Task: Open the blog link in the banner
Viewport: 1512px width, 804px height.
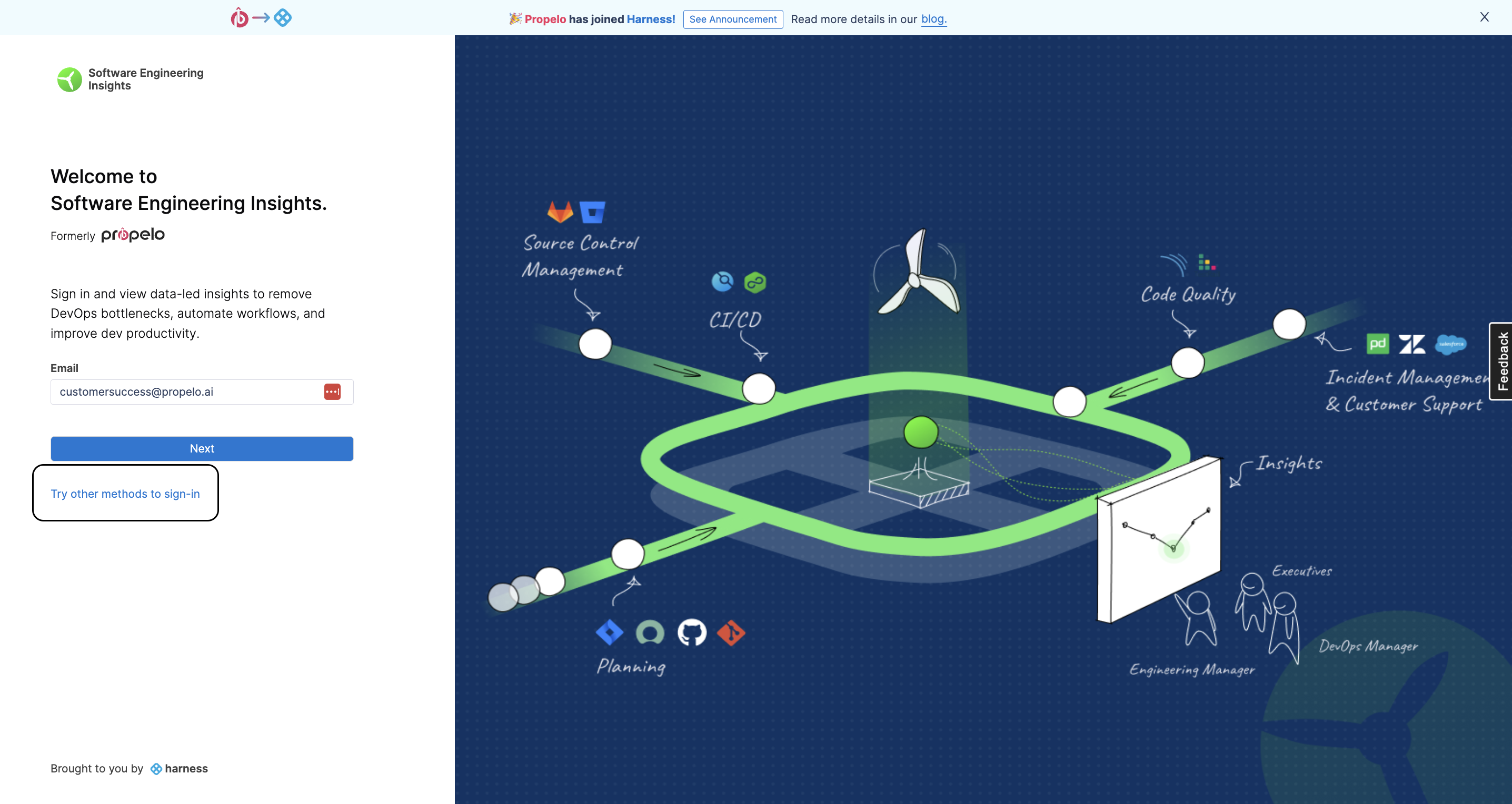Action: tap(933, 19)
